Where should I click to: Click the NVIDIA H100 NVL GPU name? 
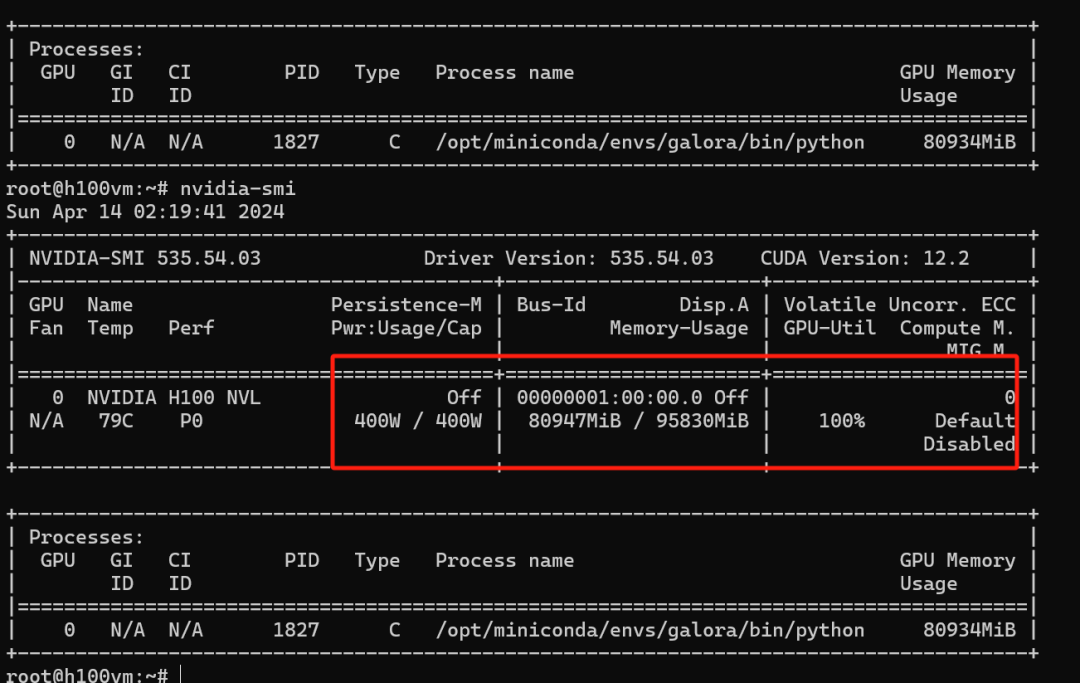coord(173,397)
